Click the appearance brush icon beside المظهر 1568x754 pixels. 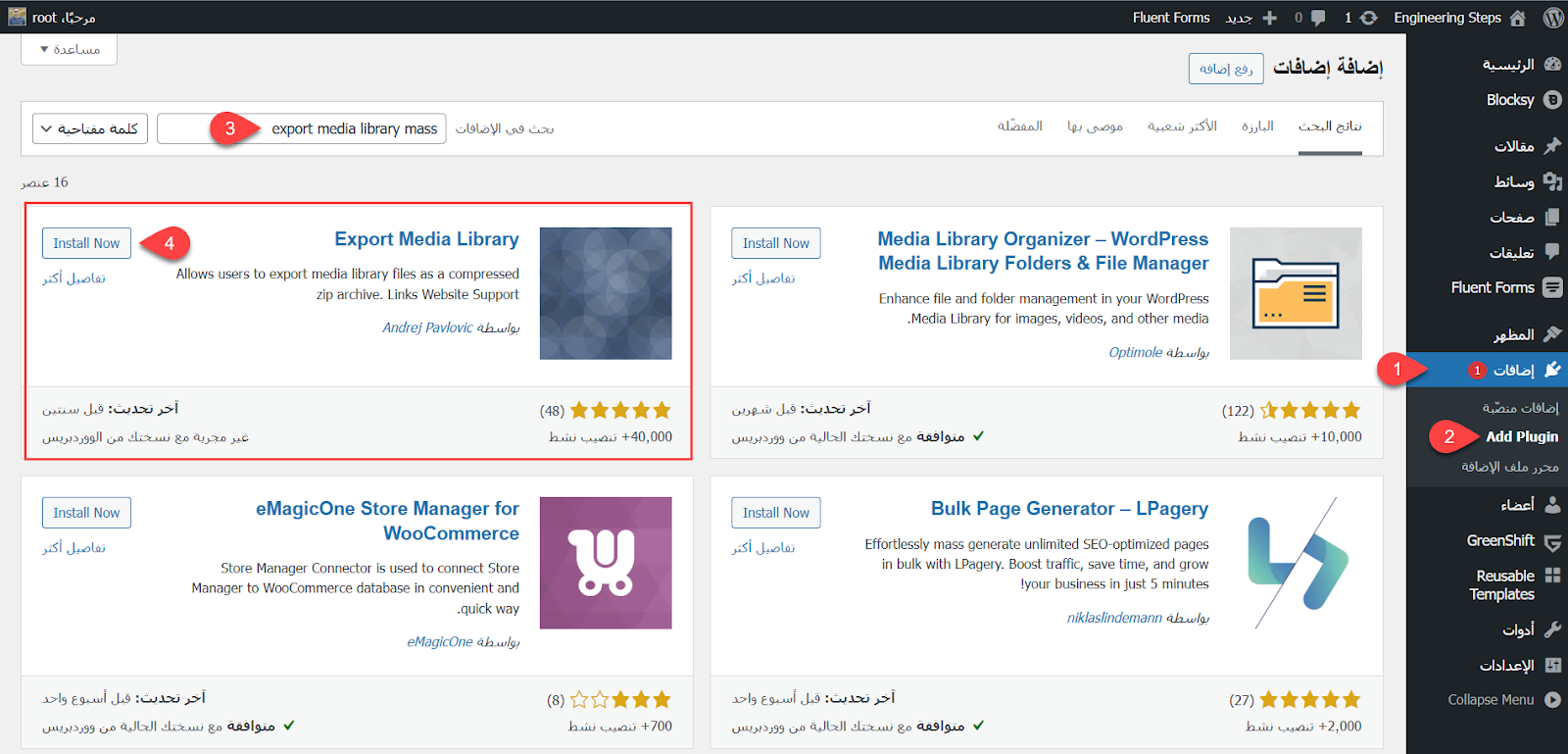(1552, 334)
